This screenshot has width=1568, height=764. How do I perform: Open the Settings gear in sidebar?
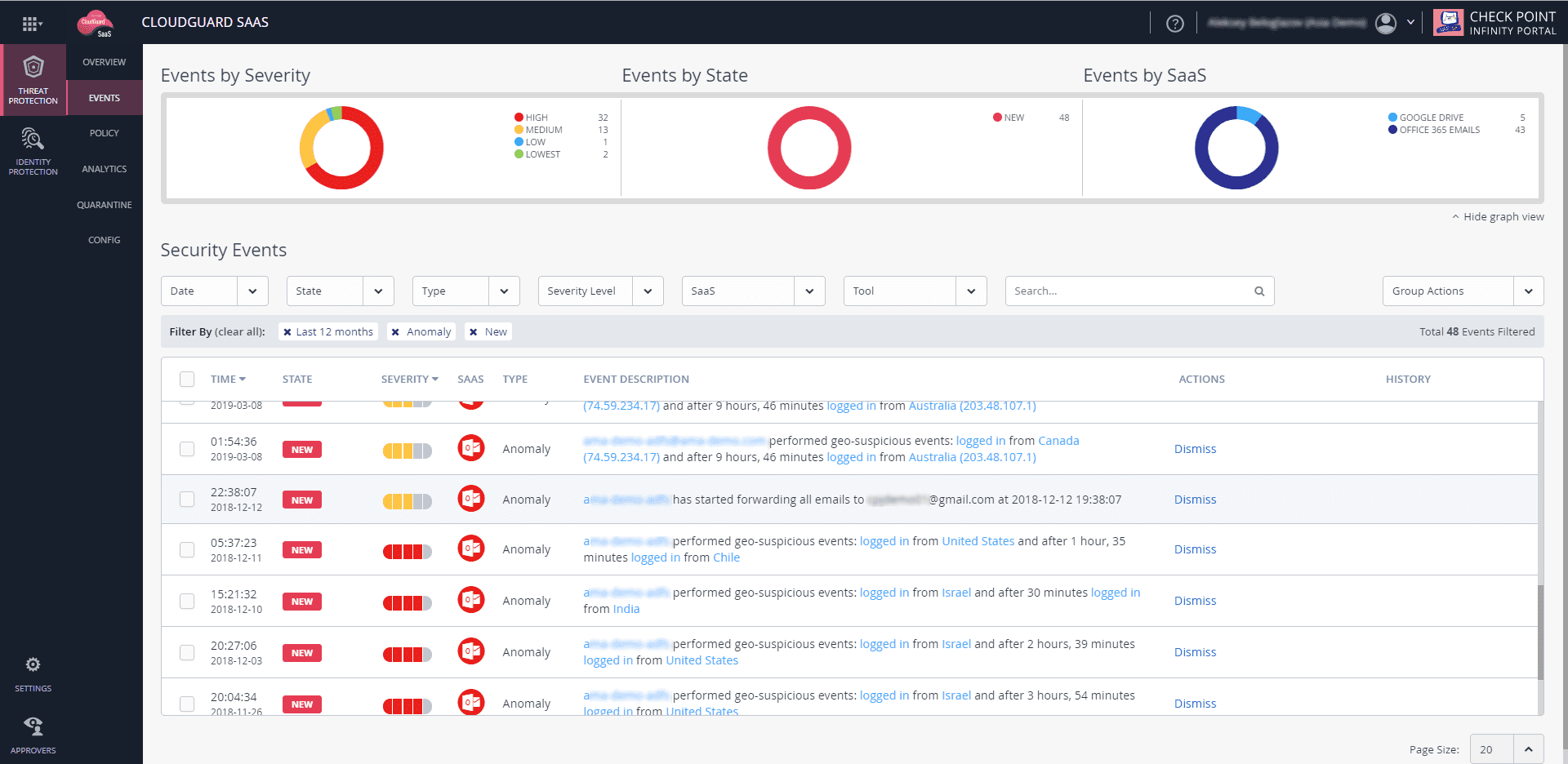pos(33,664)
